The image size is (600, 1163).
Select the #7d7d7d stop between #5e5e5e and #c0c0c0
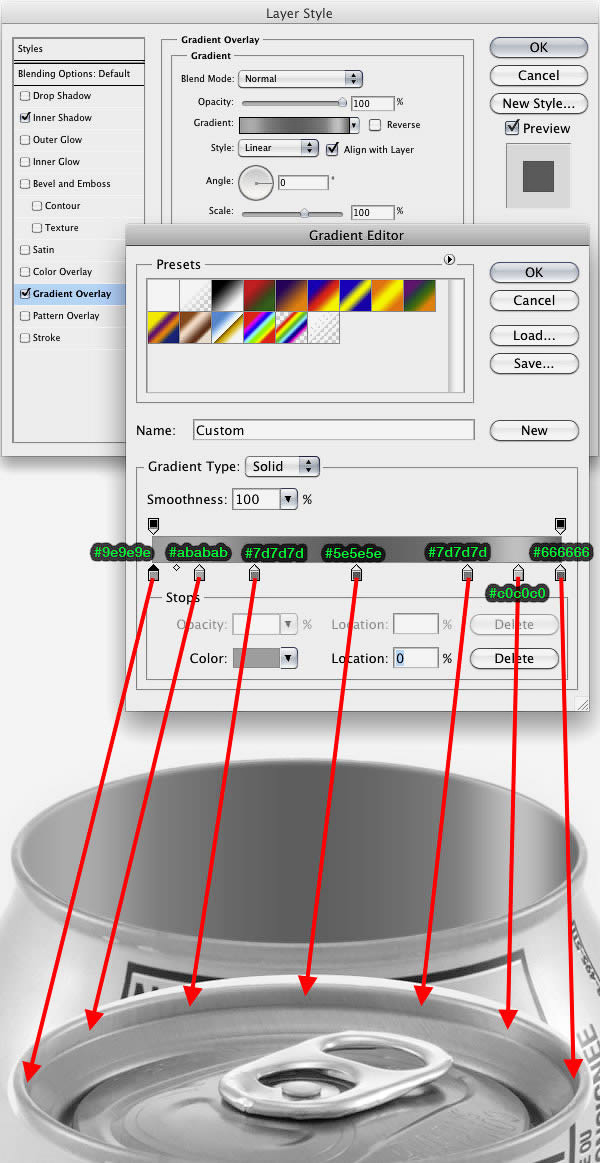click(x=467, y=573)
